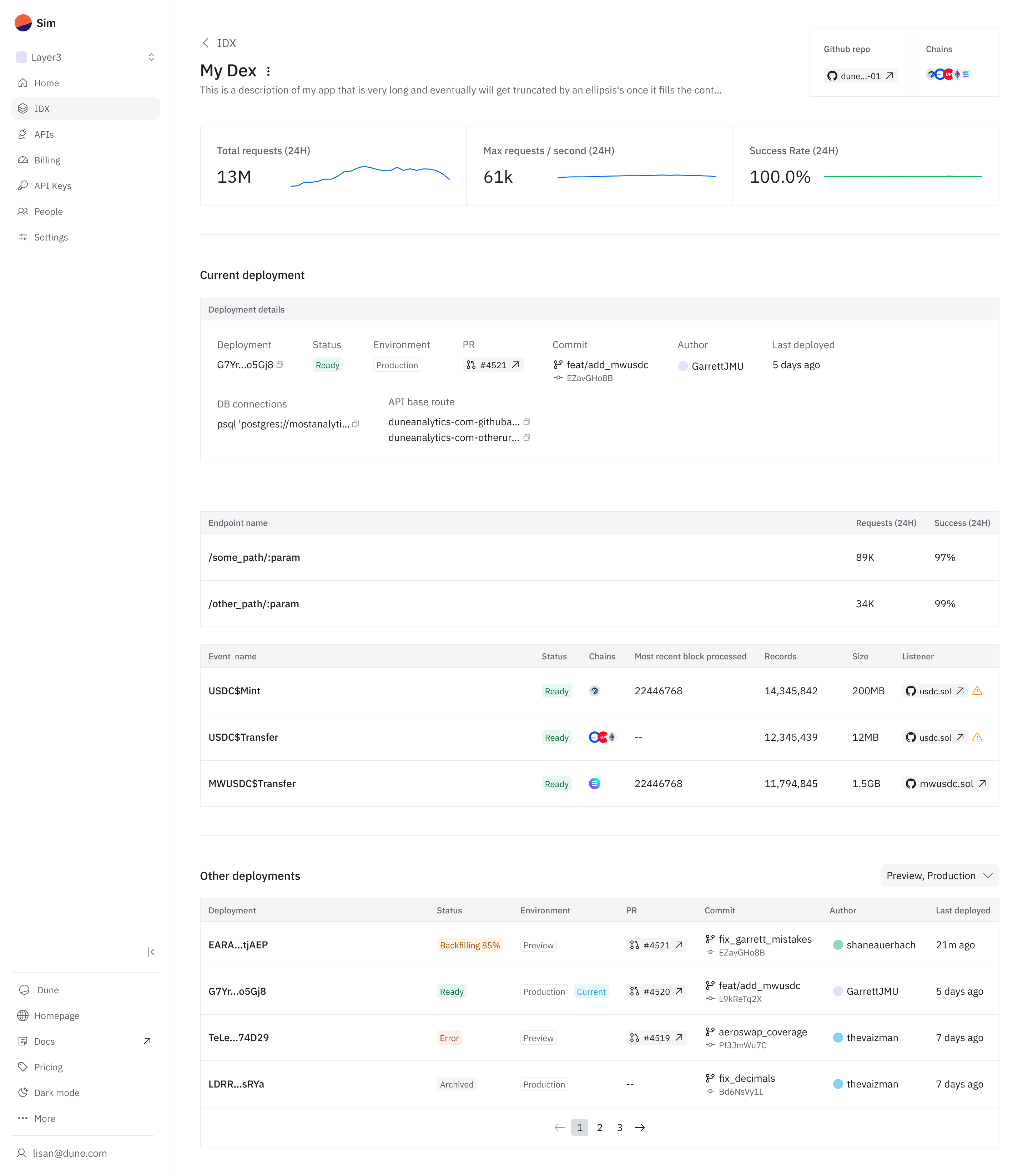Open the More menu in the sidebar
This screenshot has width=1028, height=1176.
[x=44, y=1118]
